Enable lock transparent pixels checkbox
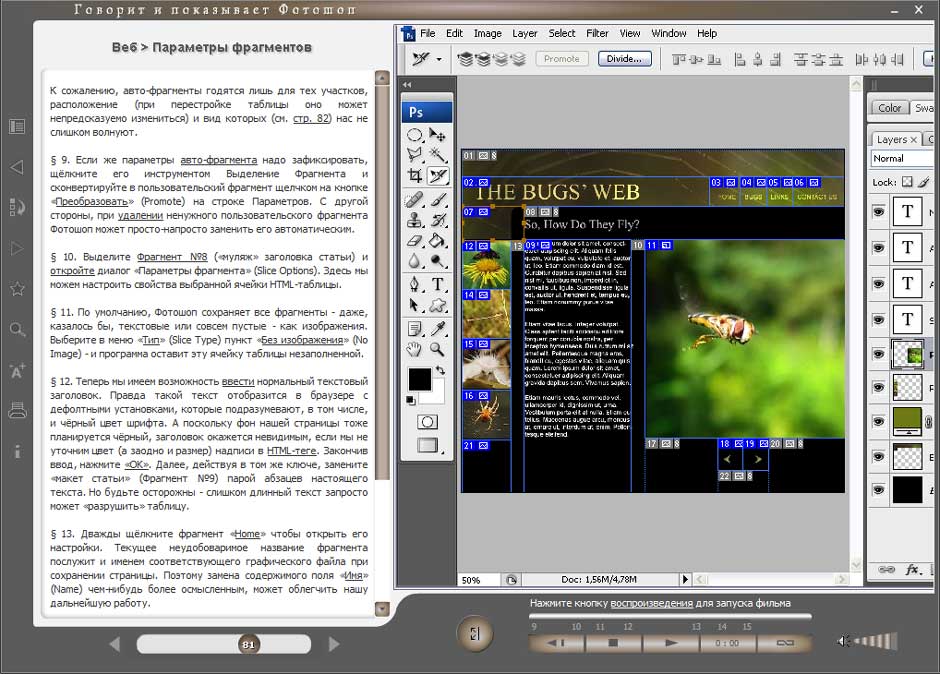The width and height of the screenshot is (940, 674). 908,182
